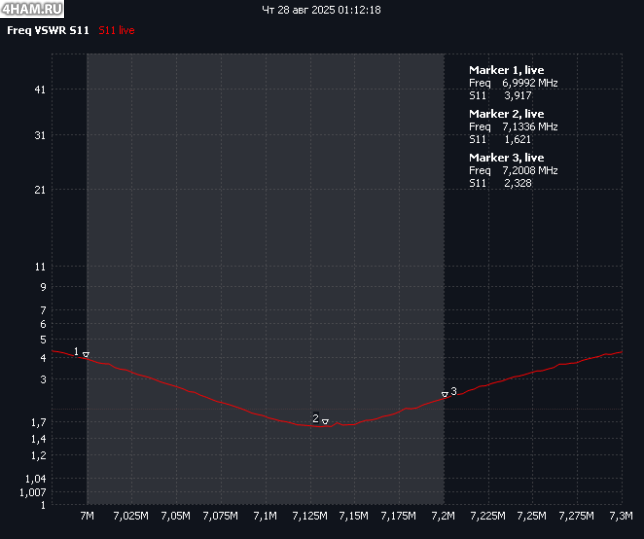Click the "Freq VSWR S11" chart title

pos(48,31)
